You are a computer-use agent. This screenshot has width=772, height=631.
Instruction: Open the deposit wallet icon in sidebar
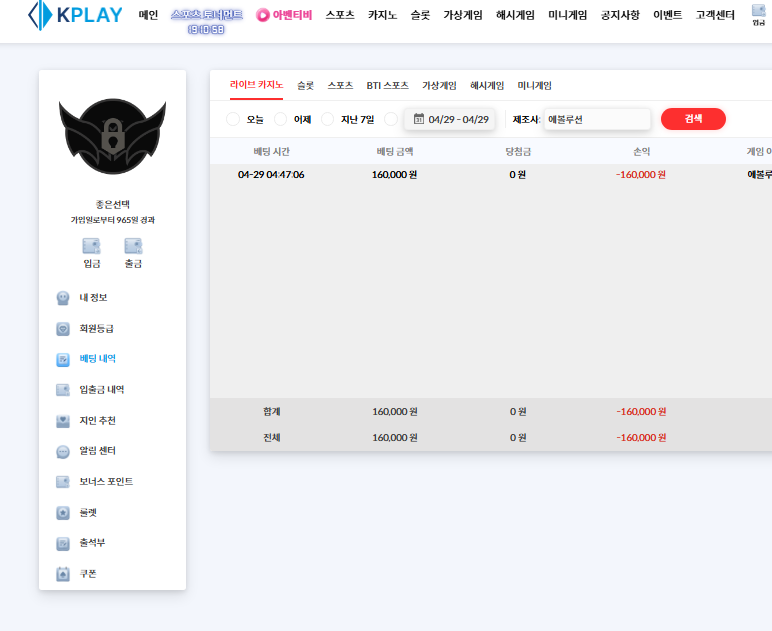[x=92, y=246]
